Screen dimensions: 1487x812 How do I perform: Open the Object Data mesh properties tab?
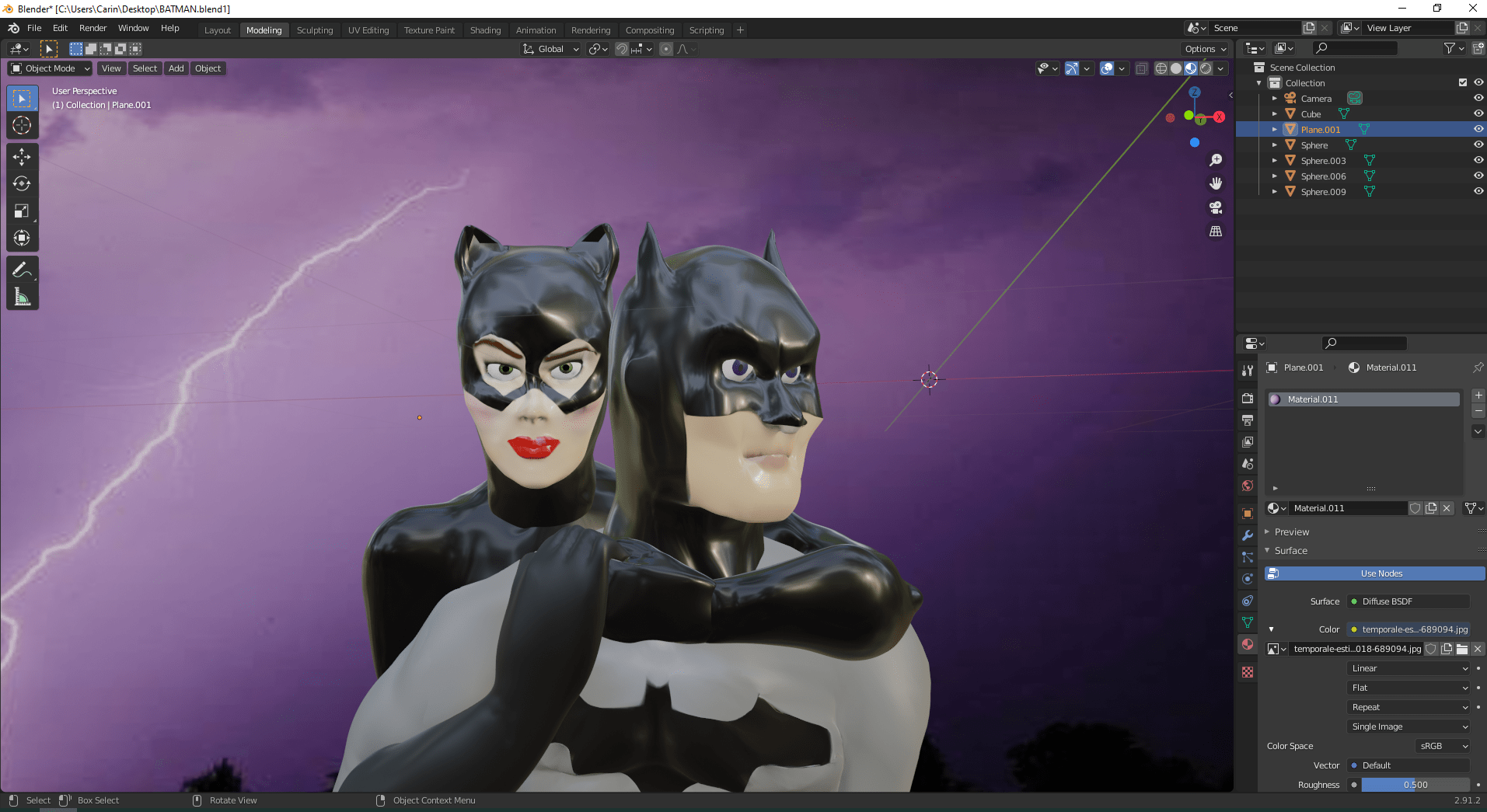click(1248, 622)
